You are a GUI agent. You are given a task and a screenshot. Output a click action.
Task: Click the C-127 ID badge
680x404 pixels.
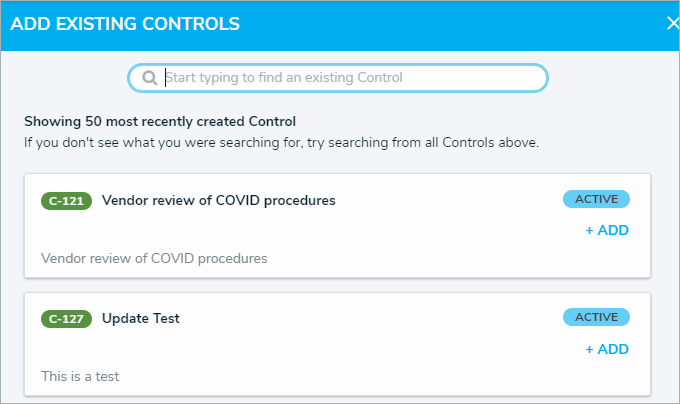pyautogui.click(x=66, y=319)
